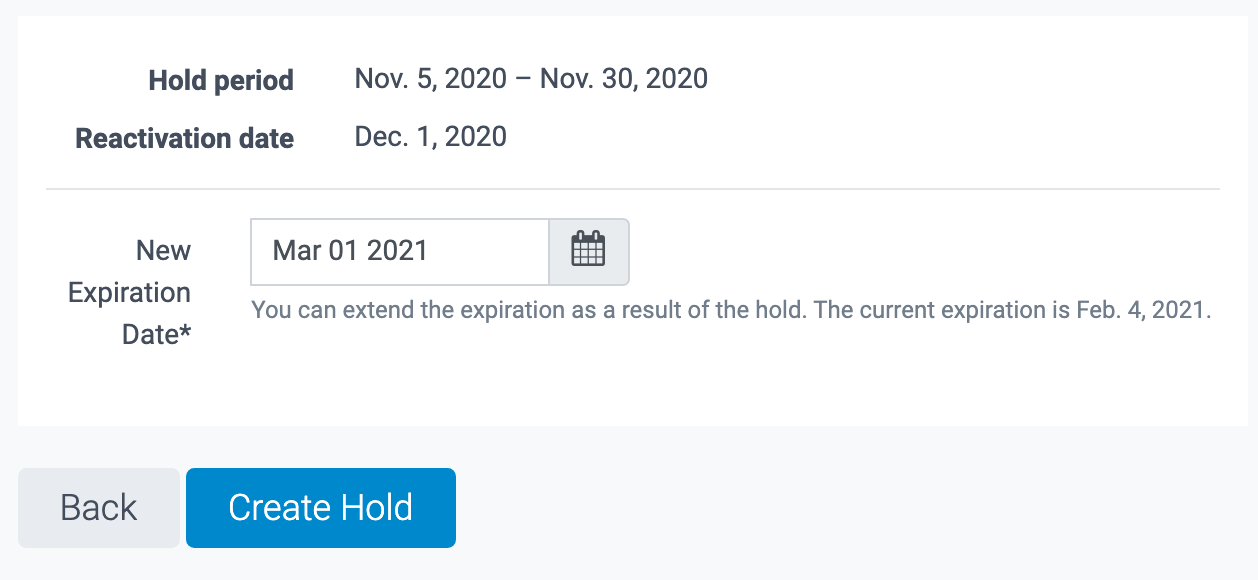
Task: Click the Hold period label
Action: pos(221,80)
